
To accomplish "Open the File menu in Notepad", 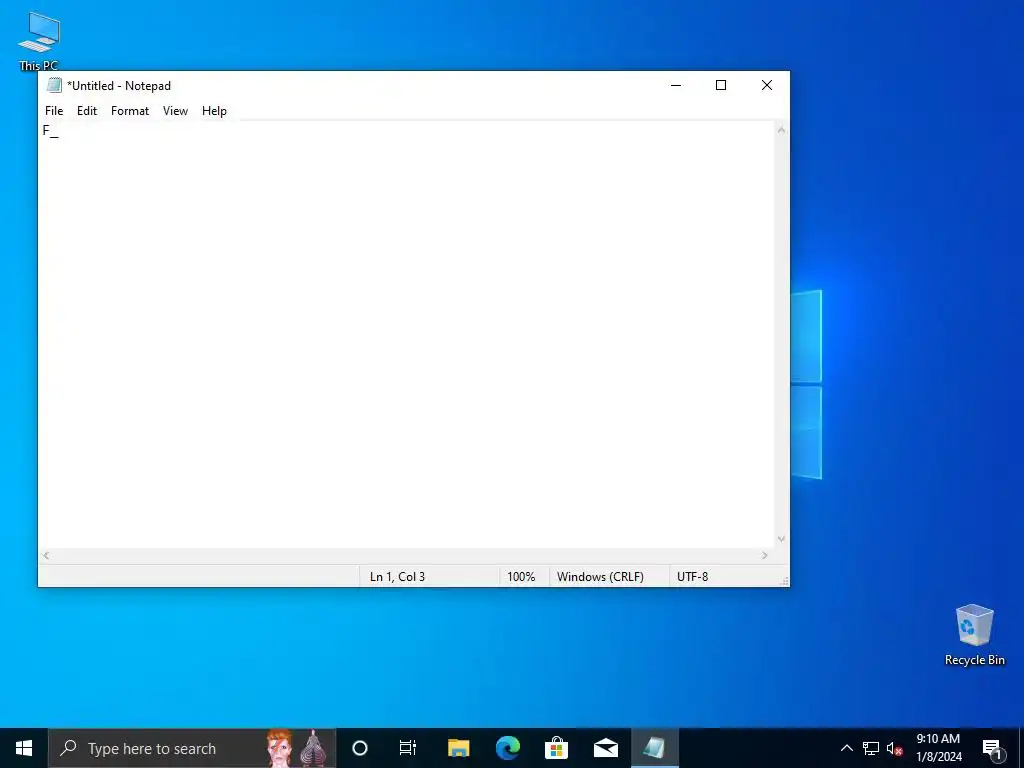I will click(x=54, y=111).
